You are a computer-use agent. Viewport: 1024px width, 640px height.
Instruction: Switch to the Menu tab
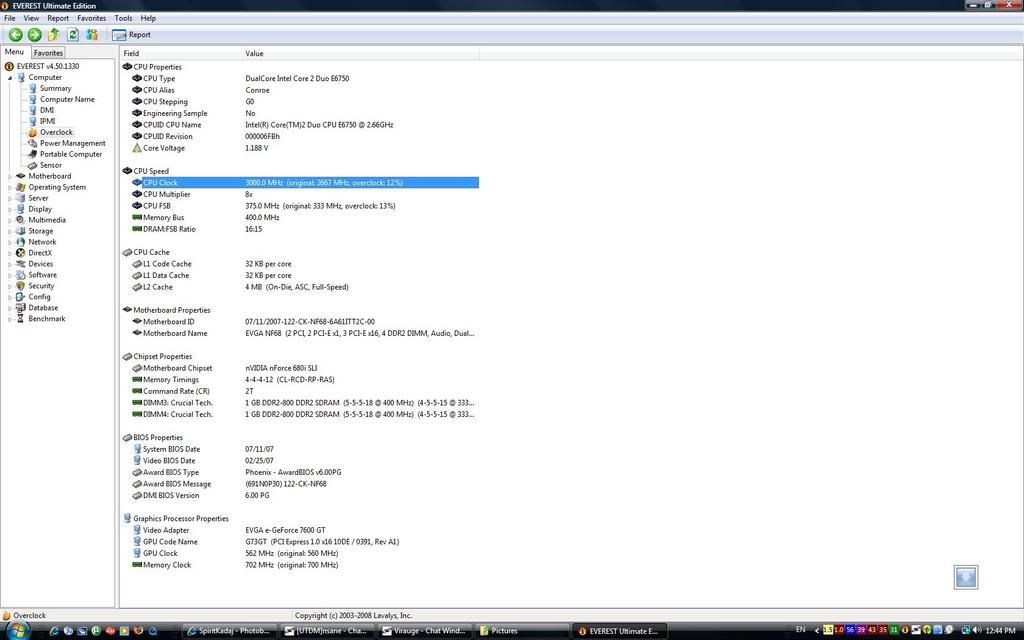click(14, 52)
